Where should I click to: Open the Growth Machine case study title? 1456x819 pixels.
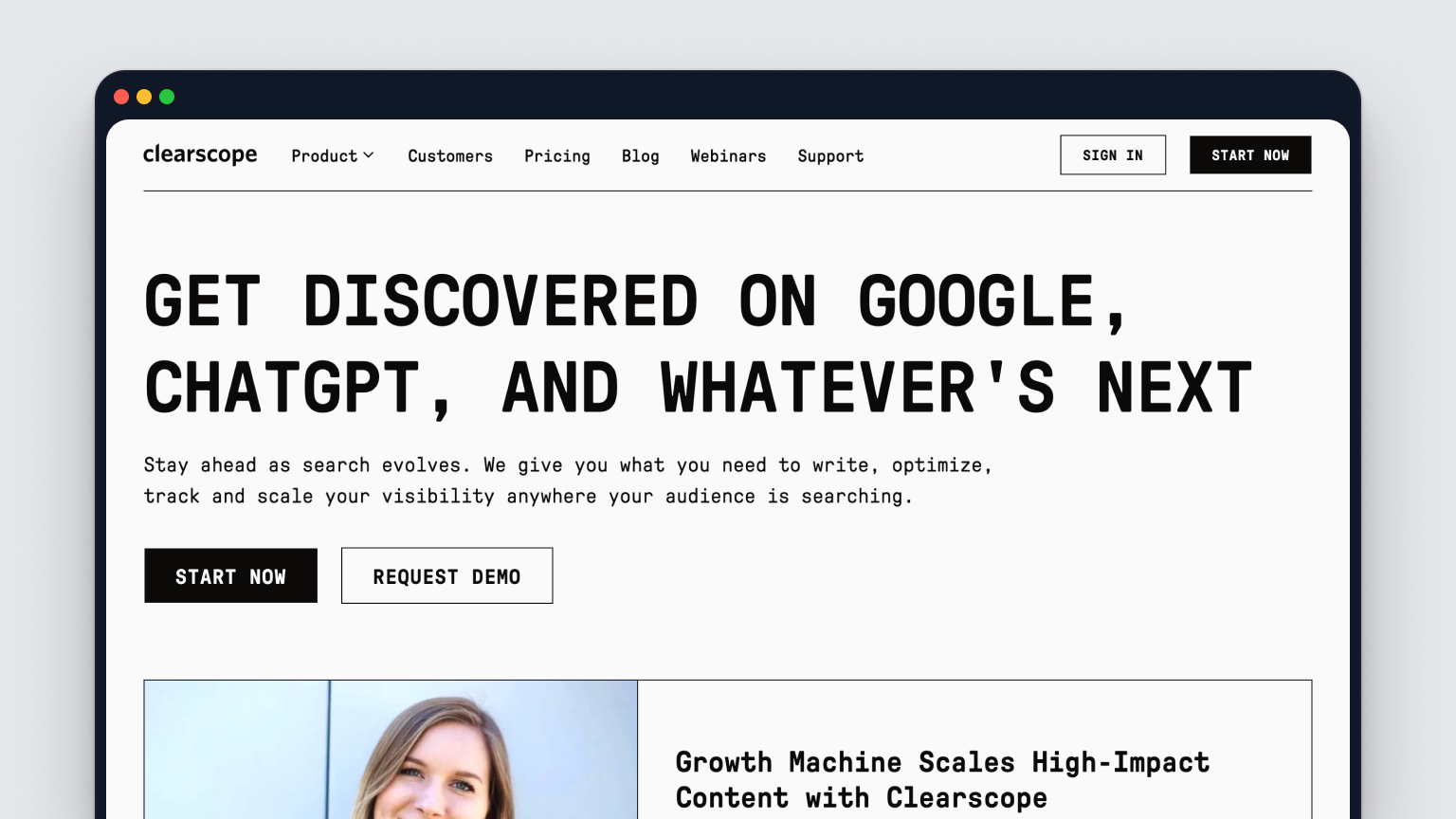tap(941, 779)
